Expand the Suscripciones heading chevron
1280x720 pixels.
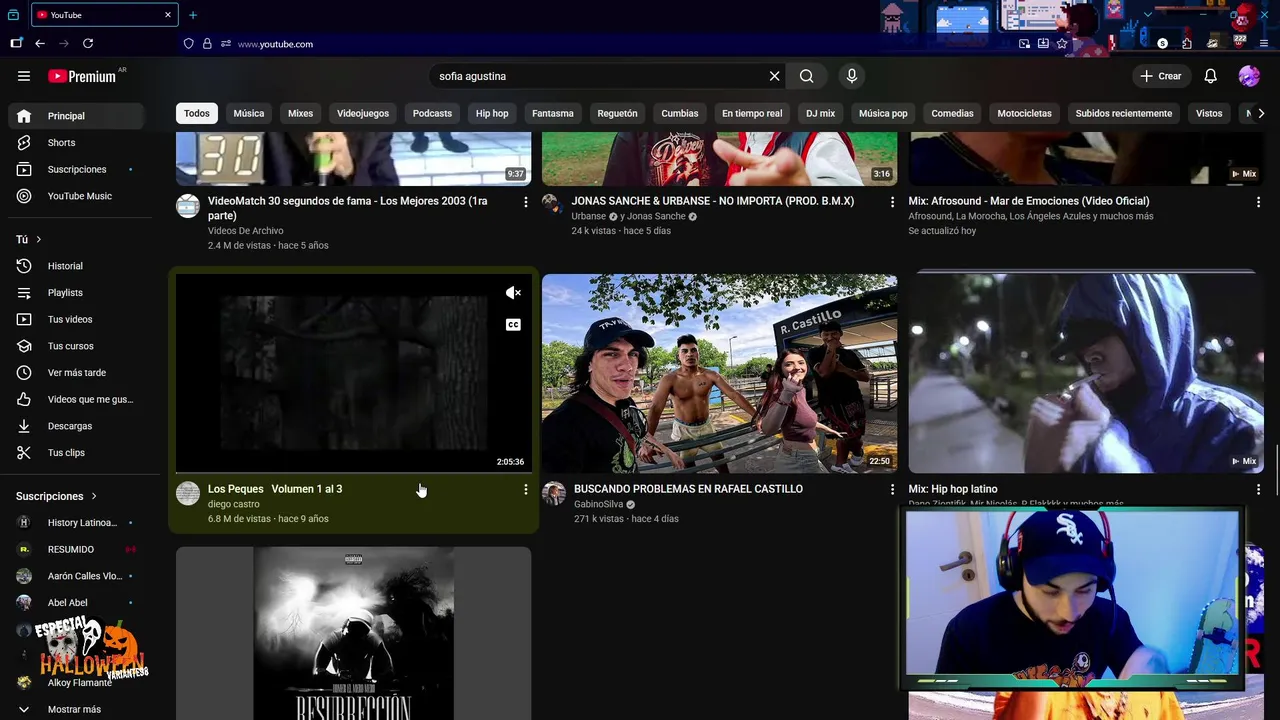(94, 496)
